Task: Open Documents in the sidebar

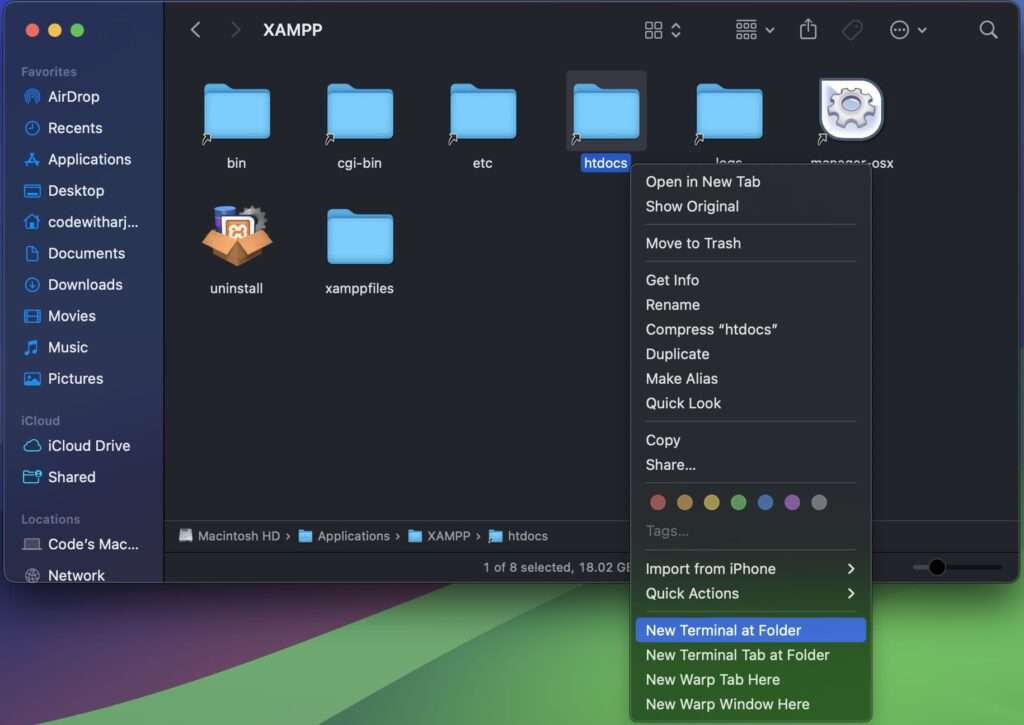Action: click(x=86, y=253)
